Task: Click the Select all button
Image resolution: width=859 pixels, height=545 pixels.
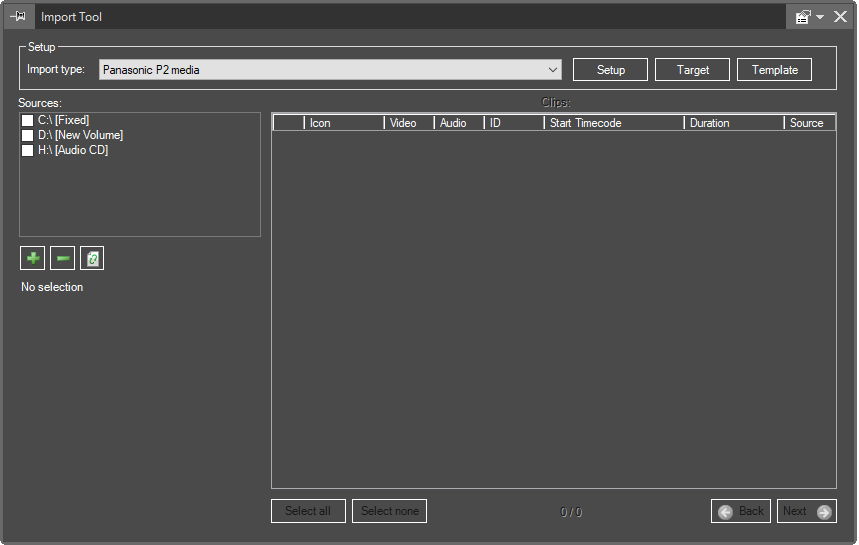Action: (x=308, y=511)
